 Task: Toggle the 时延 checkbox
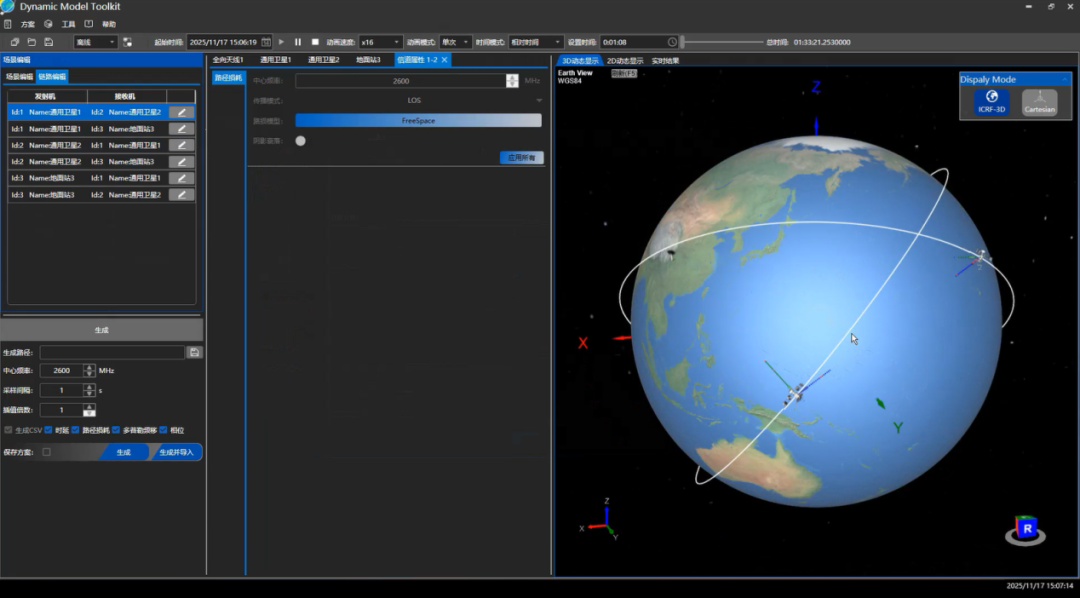pyautogui.click(x=49, y=430)
